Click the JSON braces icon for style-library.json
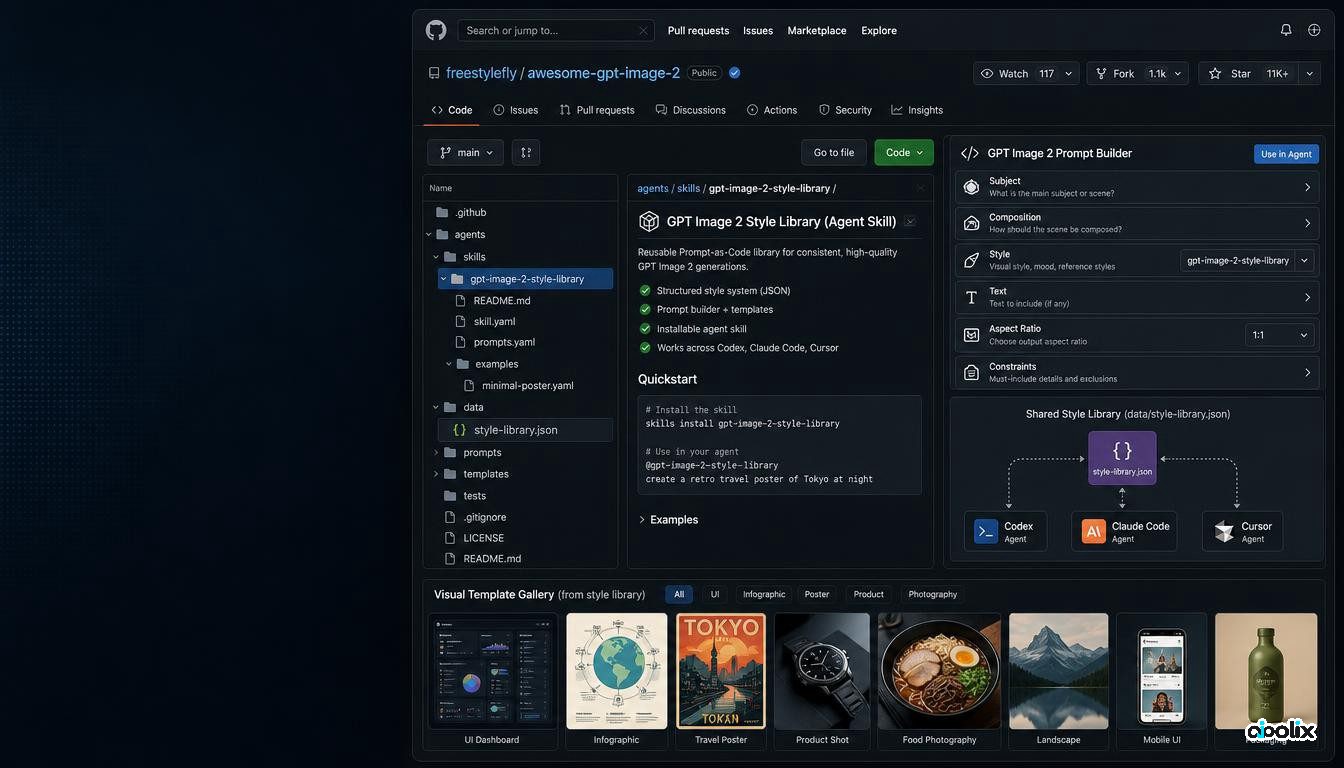 (x=459, y=430)
